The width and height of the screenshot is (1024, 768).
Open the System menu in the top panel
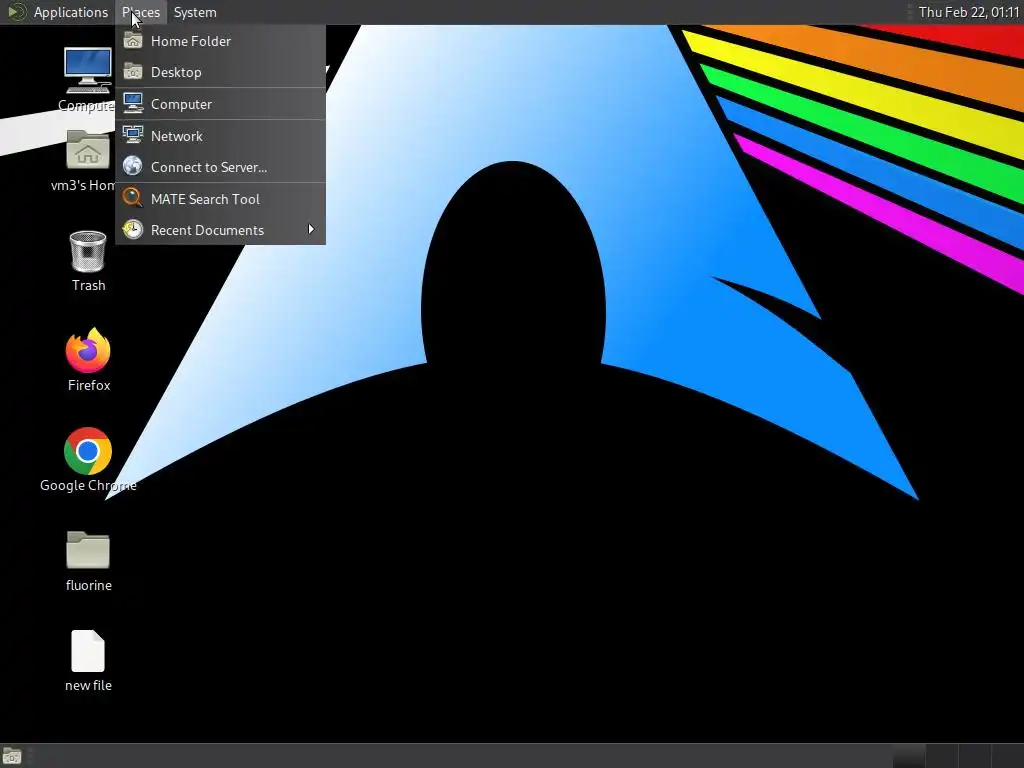click(x=195, y=12)
